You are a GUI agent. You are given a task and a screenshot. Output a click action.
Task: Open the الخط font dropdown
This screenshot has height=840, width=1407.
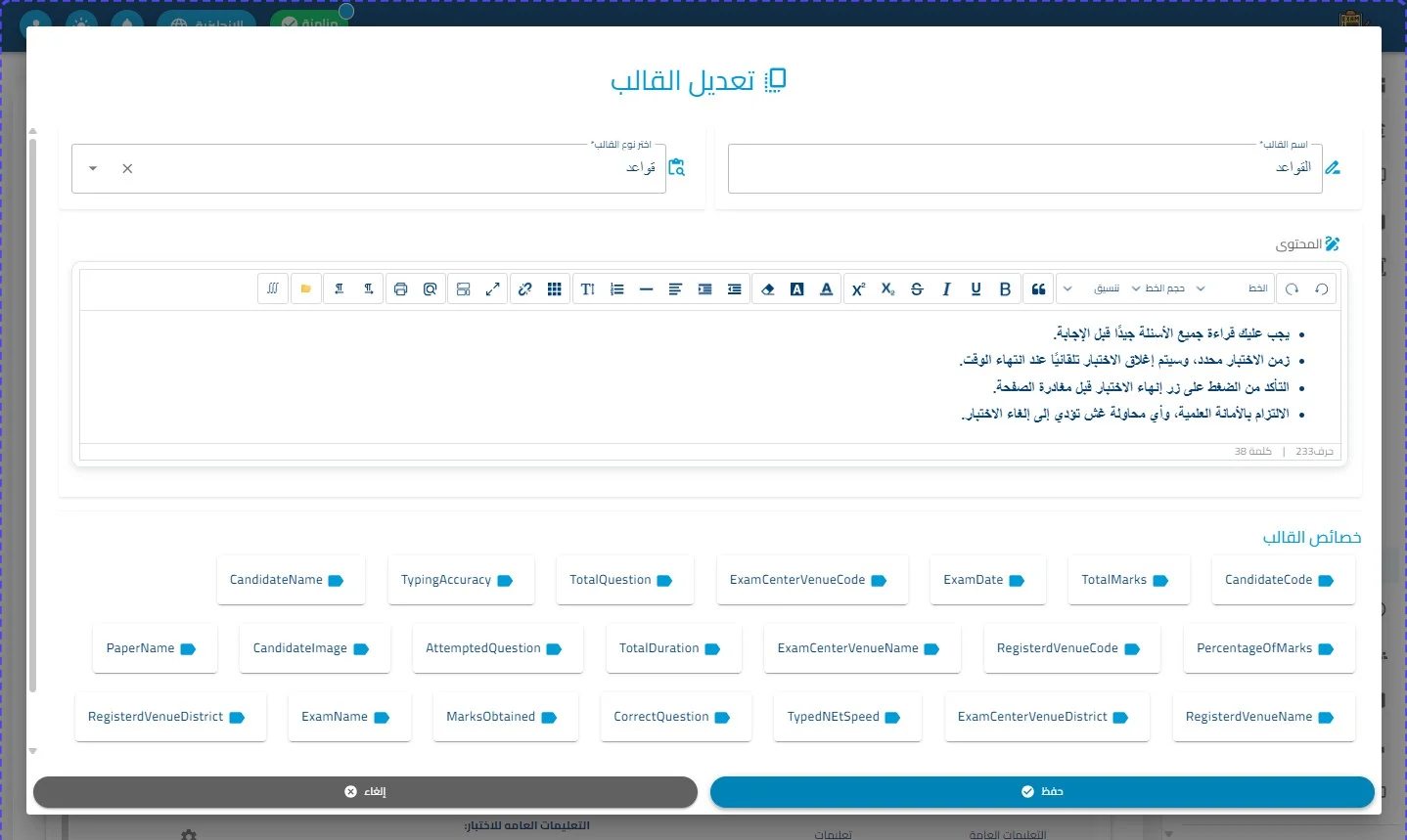click(1231, 288)
